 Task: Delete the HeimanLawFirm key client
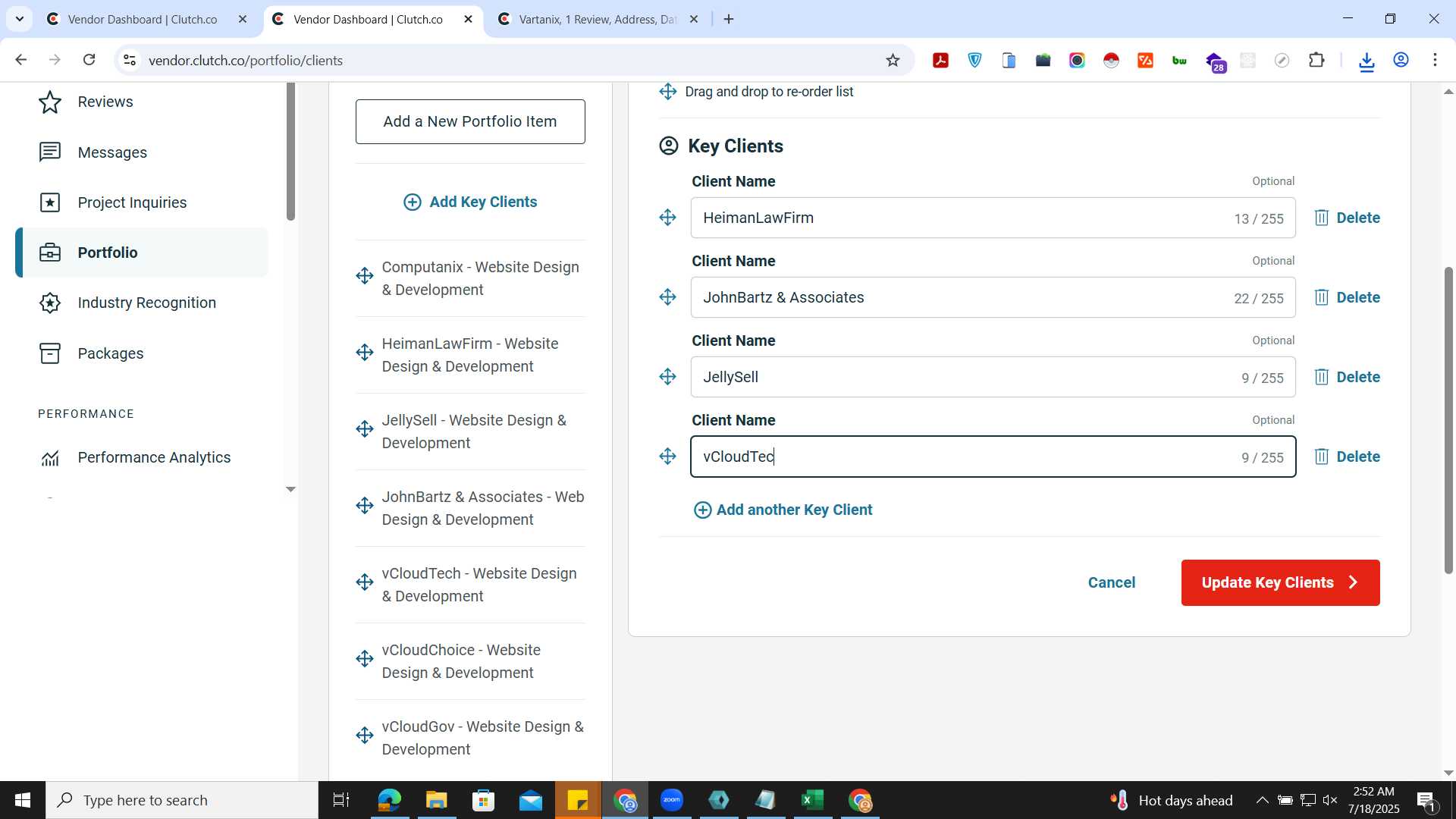[1347, 218]
